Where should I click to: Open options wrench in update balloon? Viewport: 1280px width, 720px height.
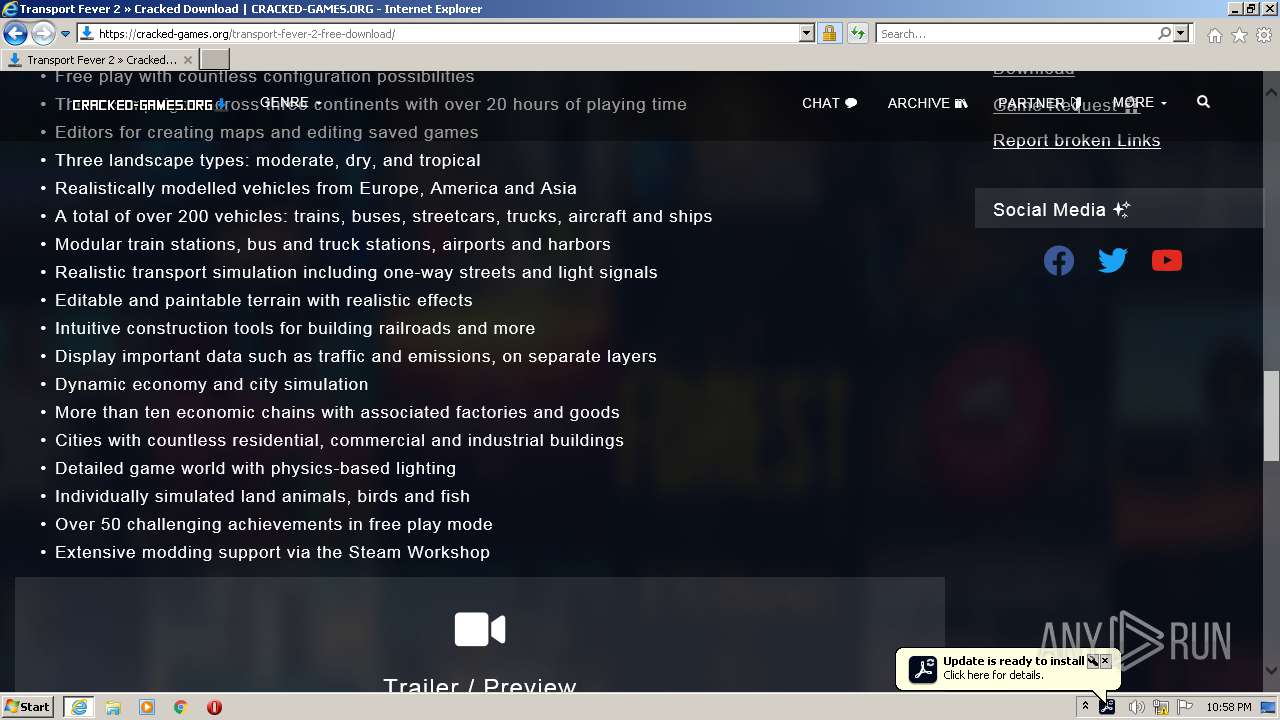click(x=1092, y=661)
